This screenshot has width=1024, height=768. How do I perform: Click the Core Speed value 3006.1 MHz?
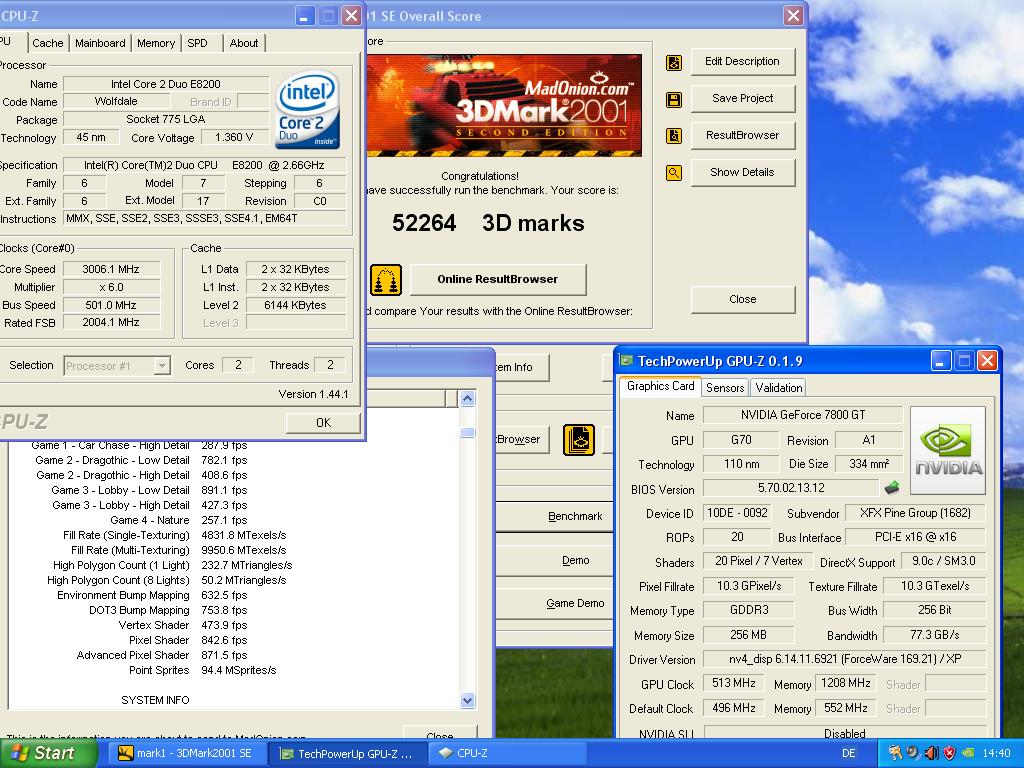[x=111, y=269]
